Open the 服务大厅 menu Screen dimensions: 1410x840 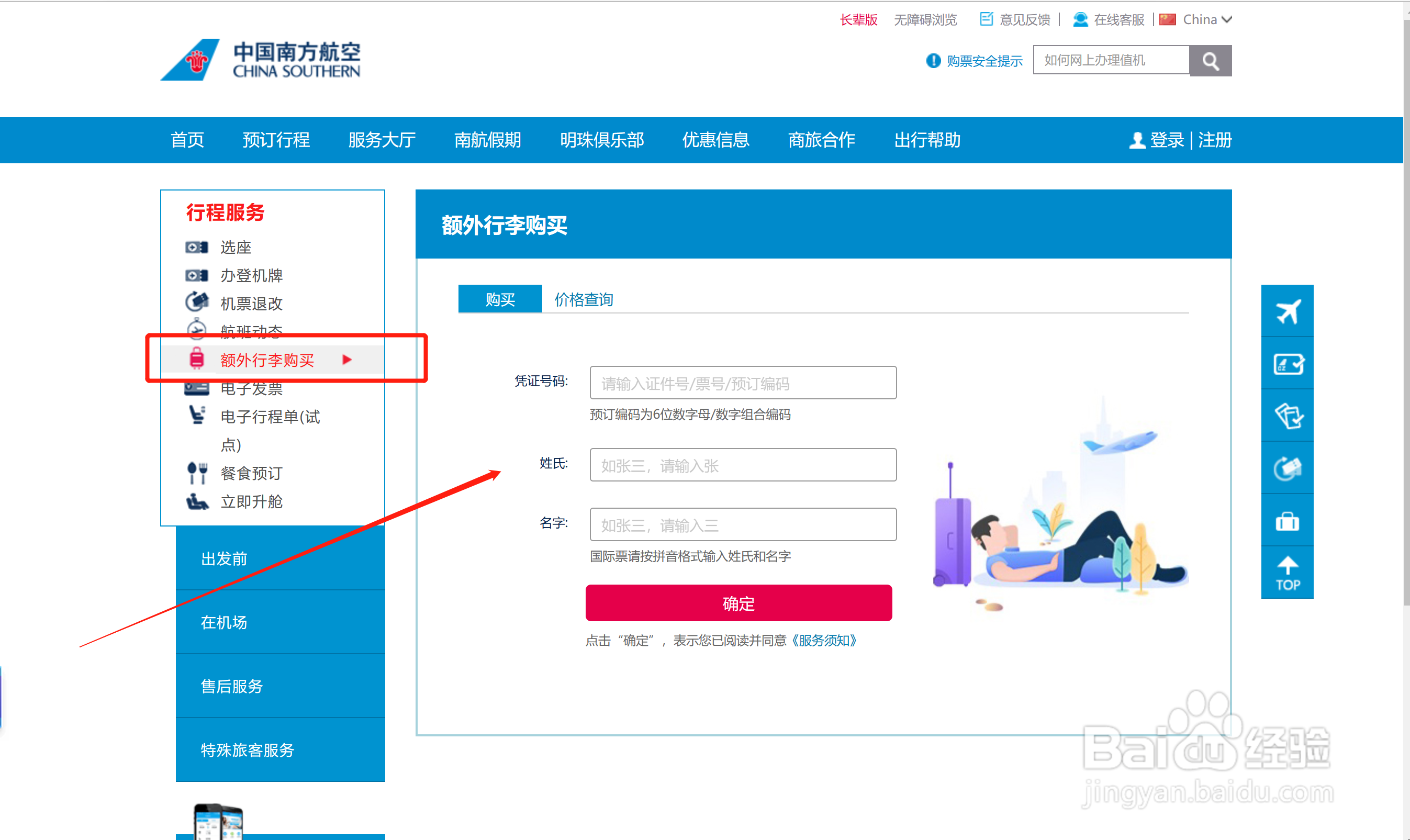[x=382, y=140]
